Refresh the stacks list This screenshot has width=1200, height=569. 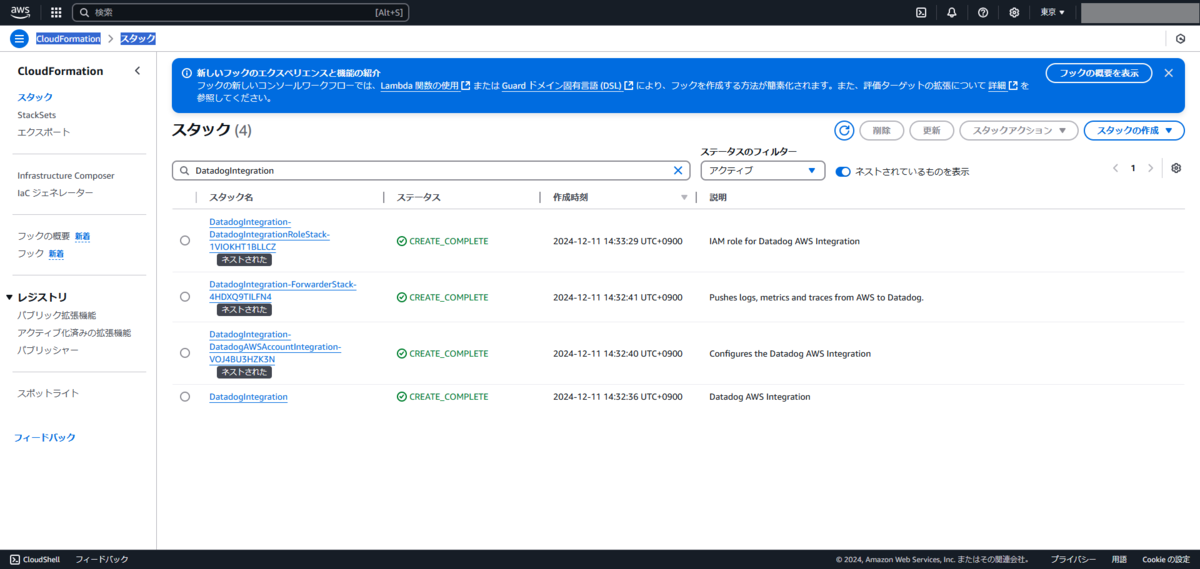click(844, 130)
